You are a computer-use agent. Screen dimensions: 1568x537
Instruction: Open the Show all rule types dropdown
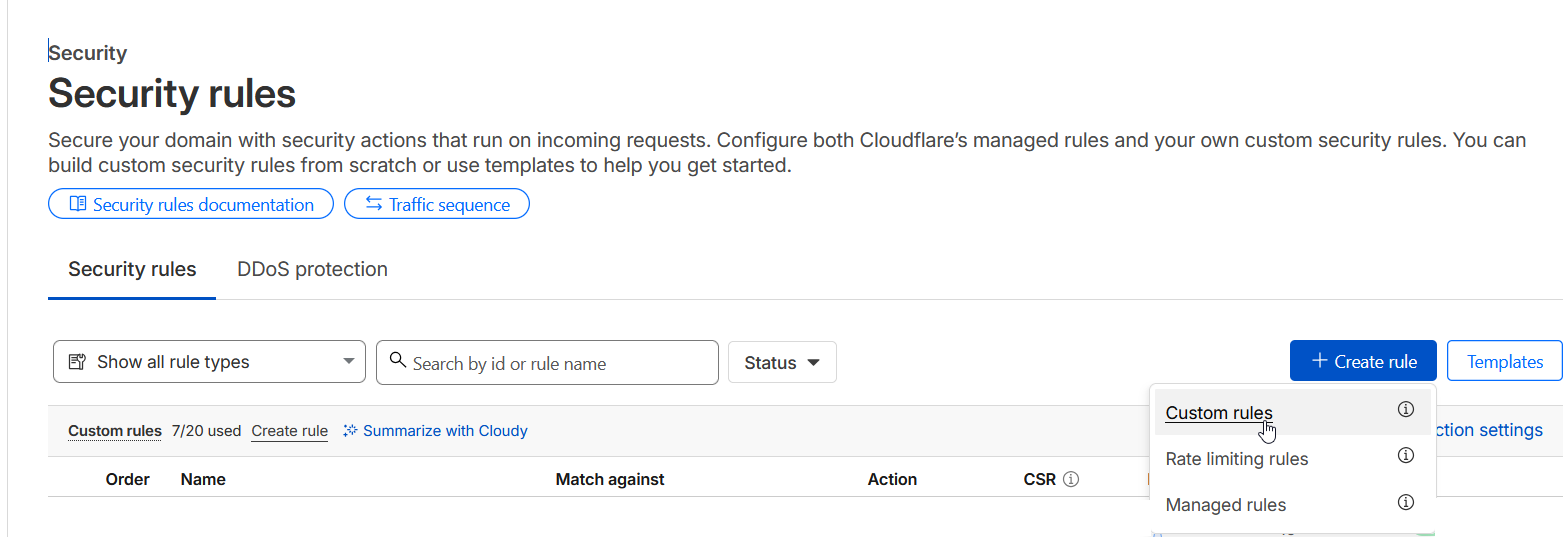tap(209, 362)
